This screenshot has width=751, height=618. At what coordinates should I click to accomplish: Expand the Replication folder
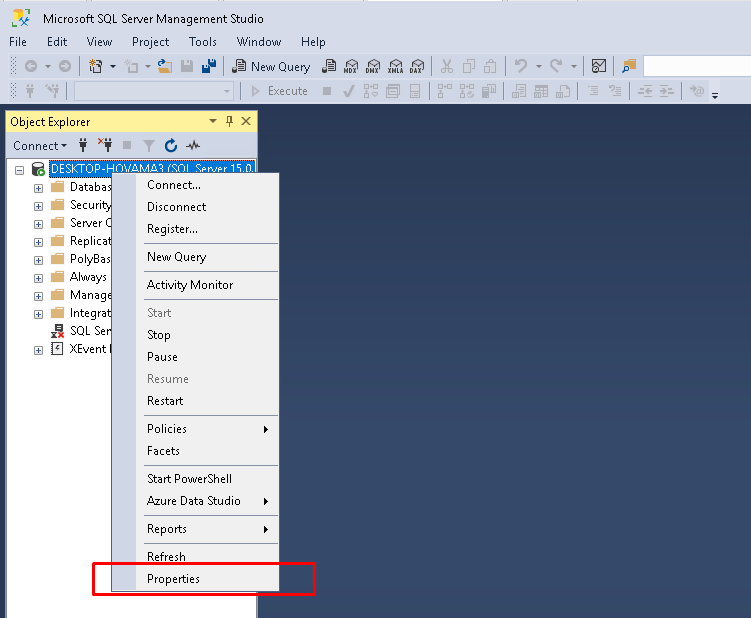click(38, 242)
